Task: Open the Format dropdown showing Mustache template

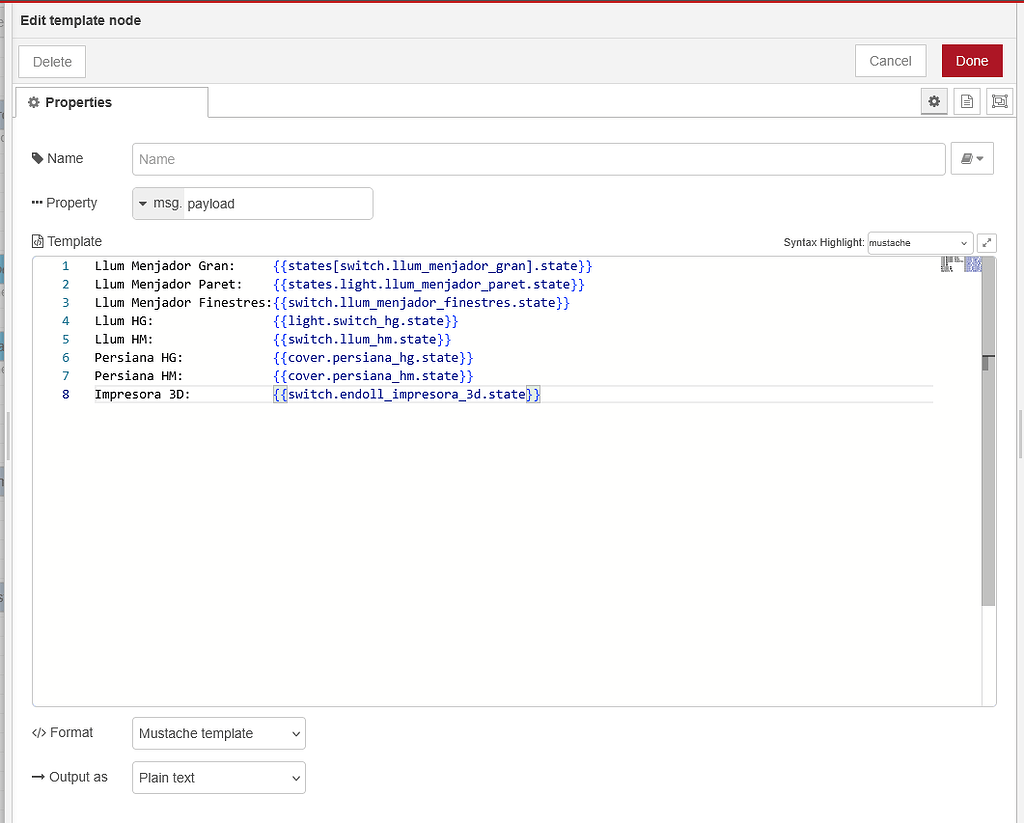Action: coord(218,733)
